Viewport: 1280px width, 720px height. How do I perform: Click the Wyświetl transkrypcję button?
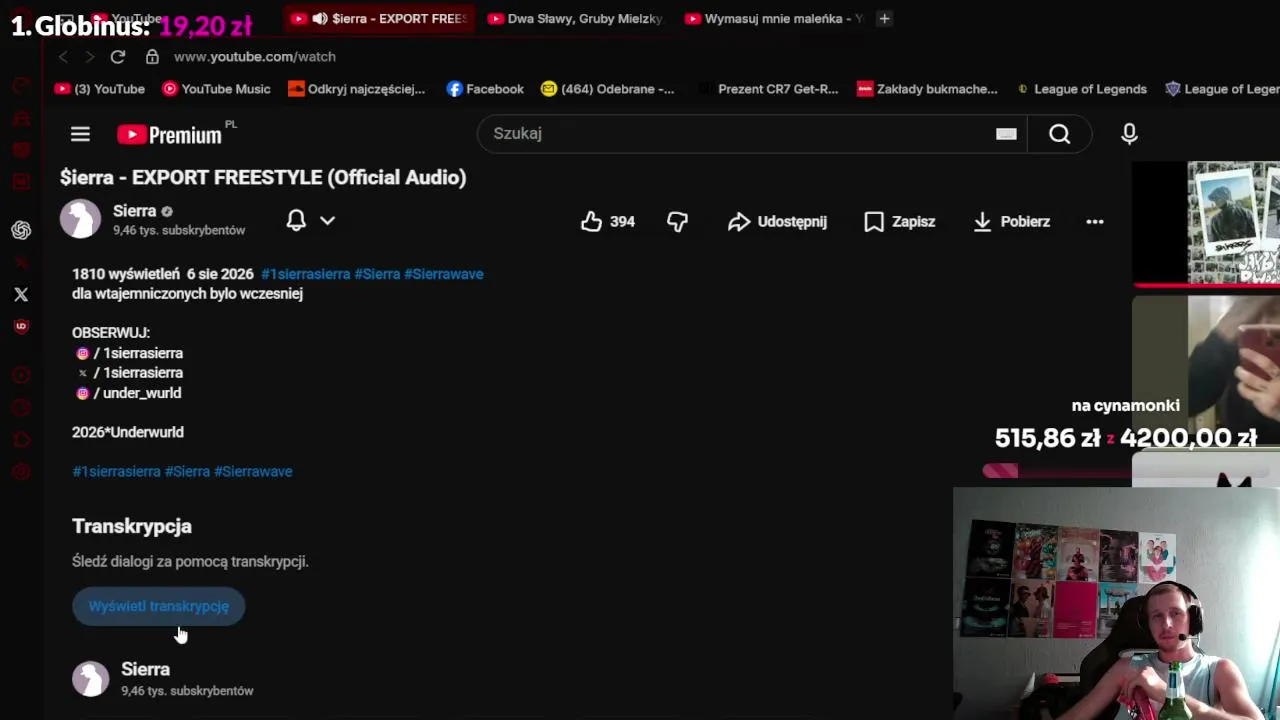tap(158, 606)
